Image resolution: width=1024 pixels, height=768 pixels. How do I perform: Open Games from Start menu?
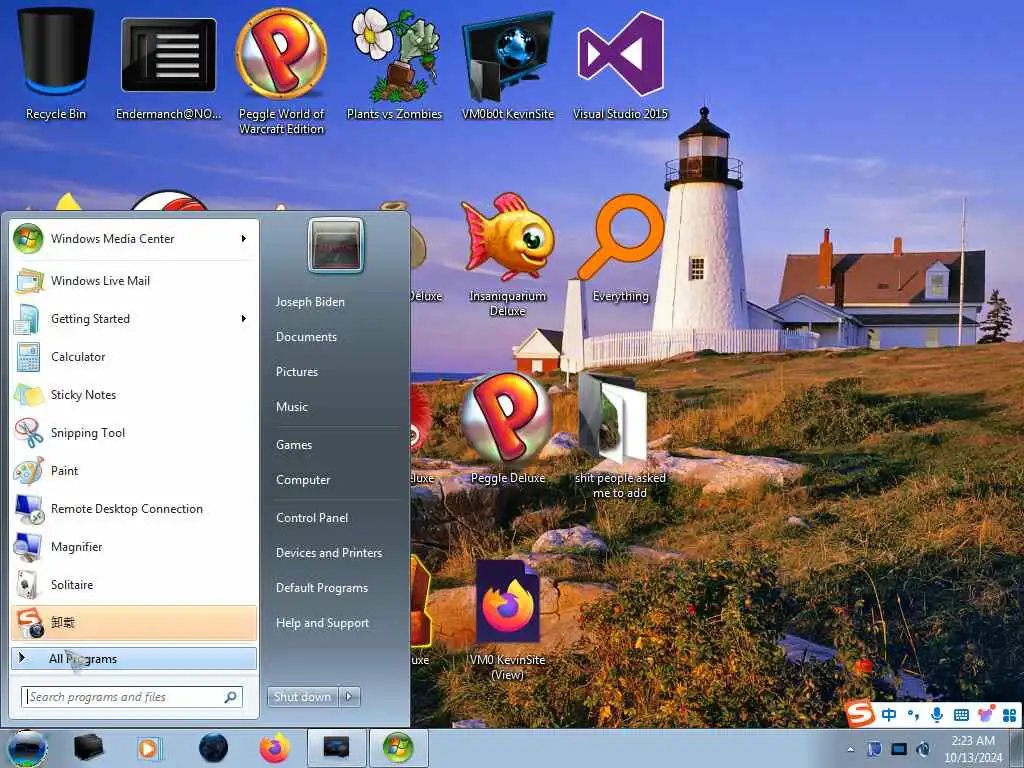click(x=294, y=445)
